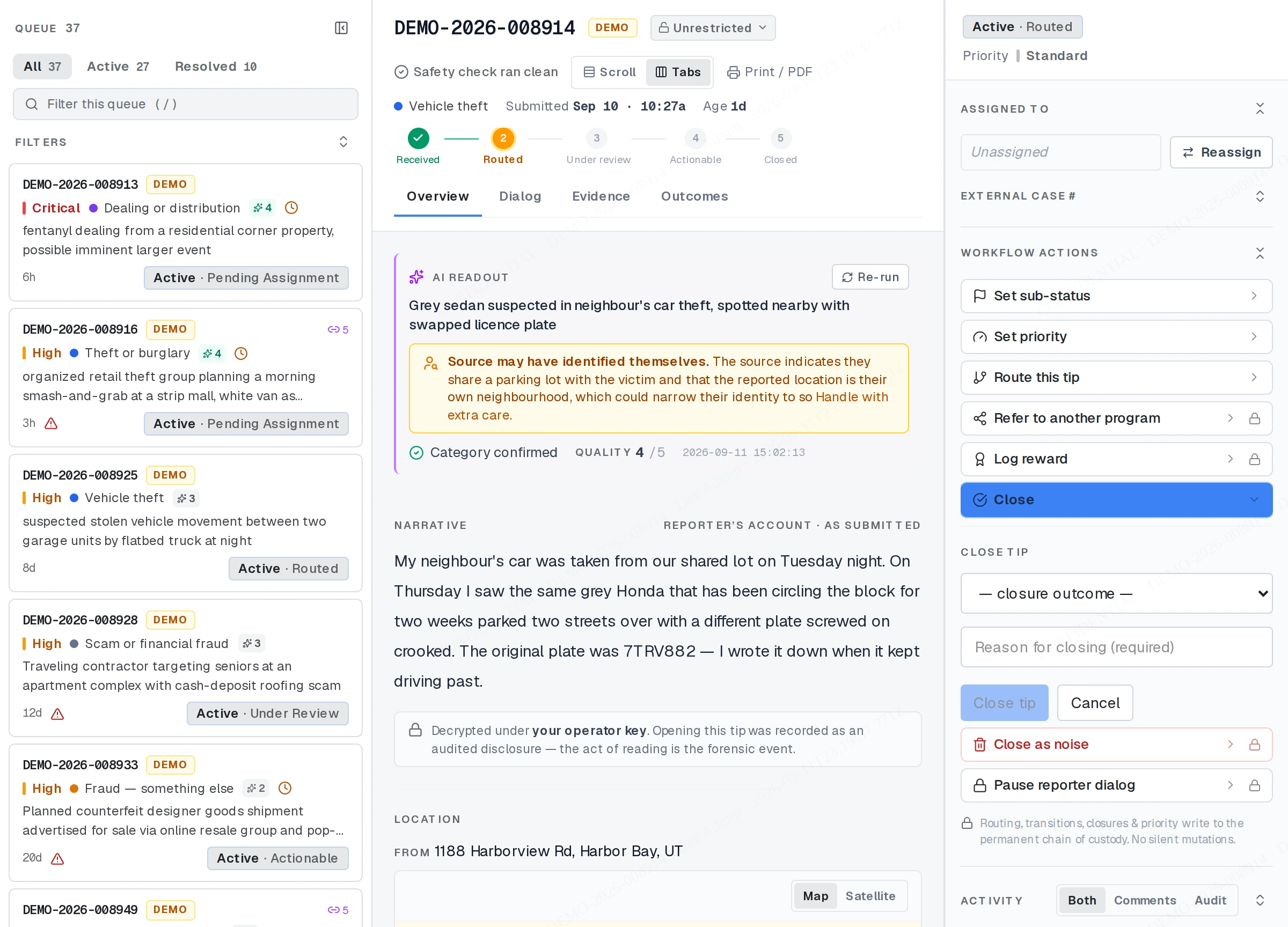Click the clock icon on DEMO-2026-008913 card
The height and width of the screenshot is (927, 1288).
[x=291, y=208]
